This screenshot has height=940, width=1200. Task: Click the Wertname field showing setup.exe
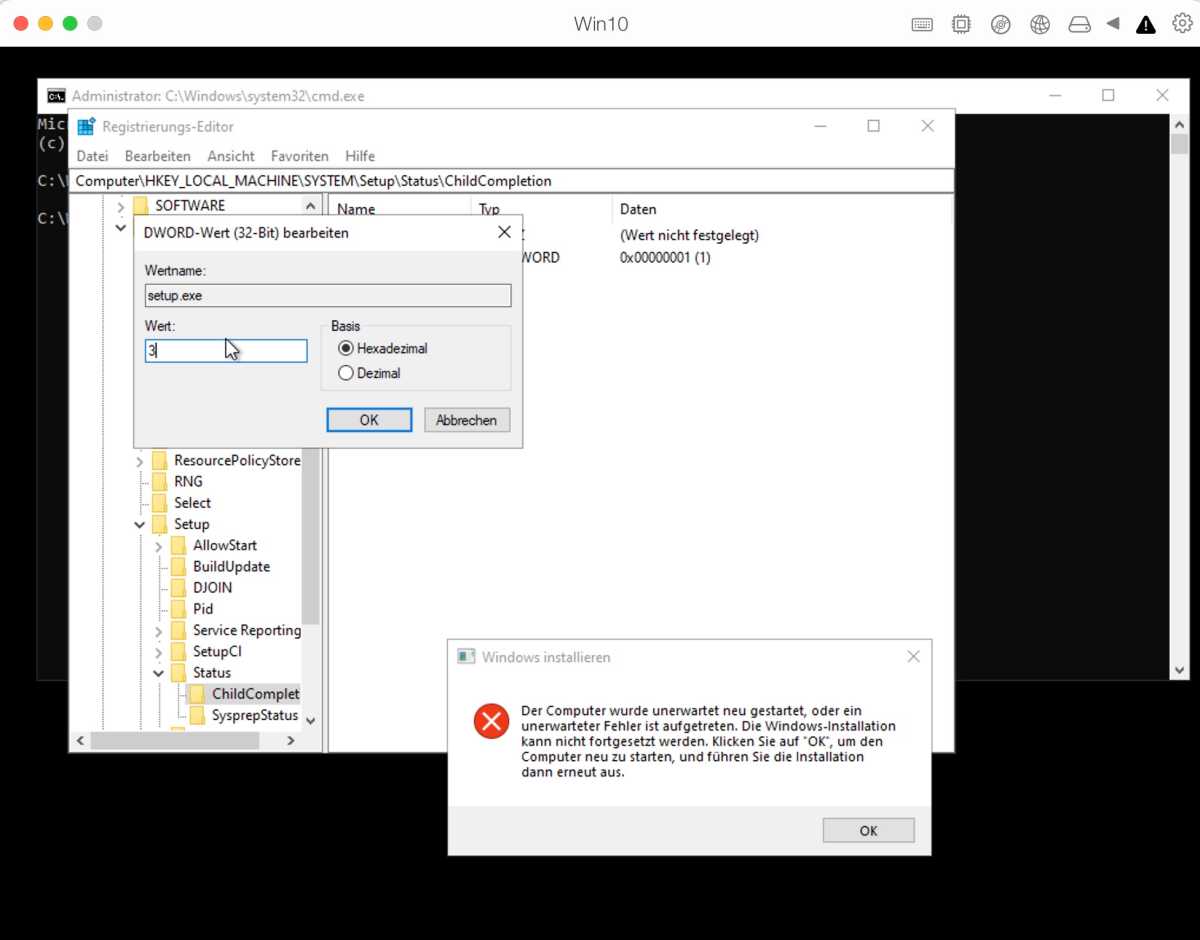(x=328, y=295)
